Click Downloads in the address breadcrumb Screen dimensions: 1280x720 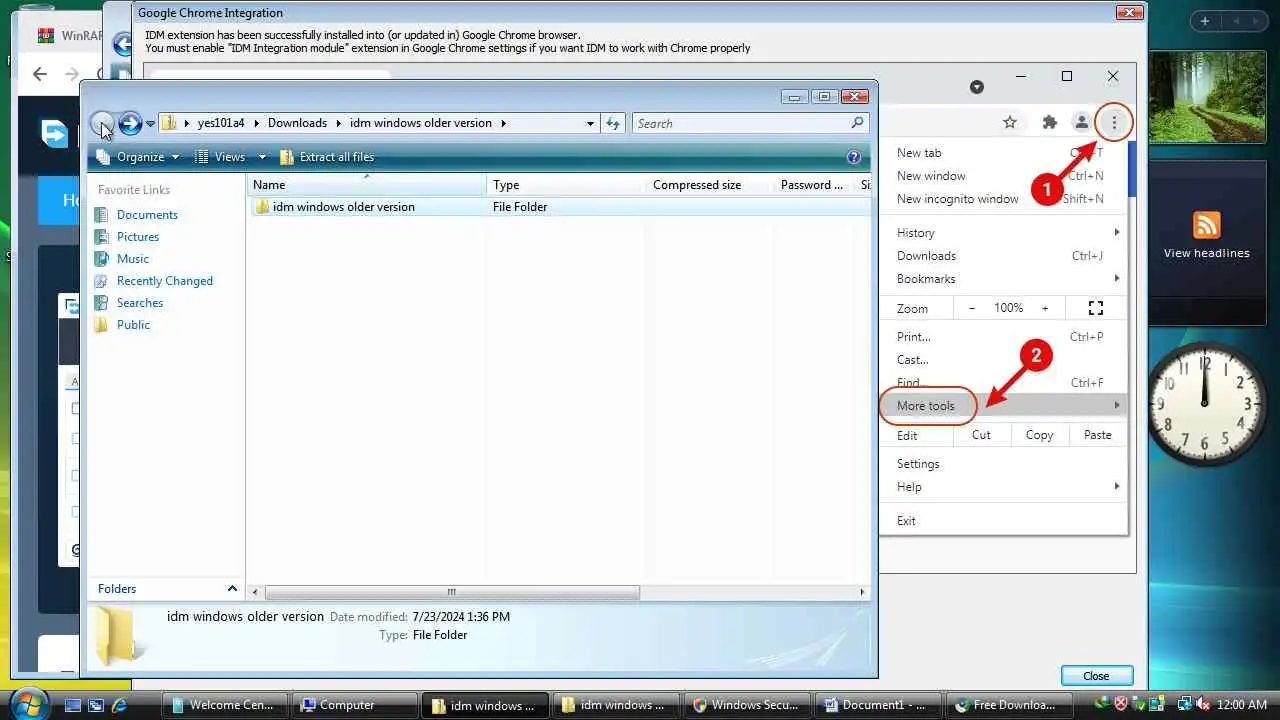[x=297, y=123]
